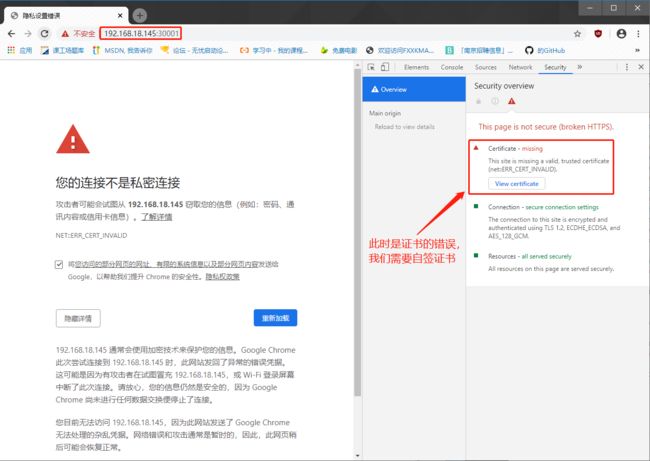Open the Chrome profile avatar icon
The height and width of the screenshot is (461, 650).
click(x=621, y=34)
